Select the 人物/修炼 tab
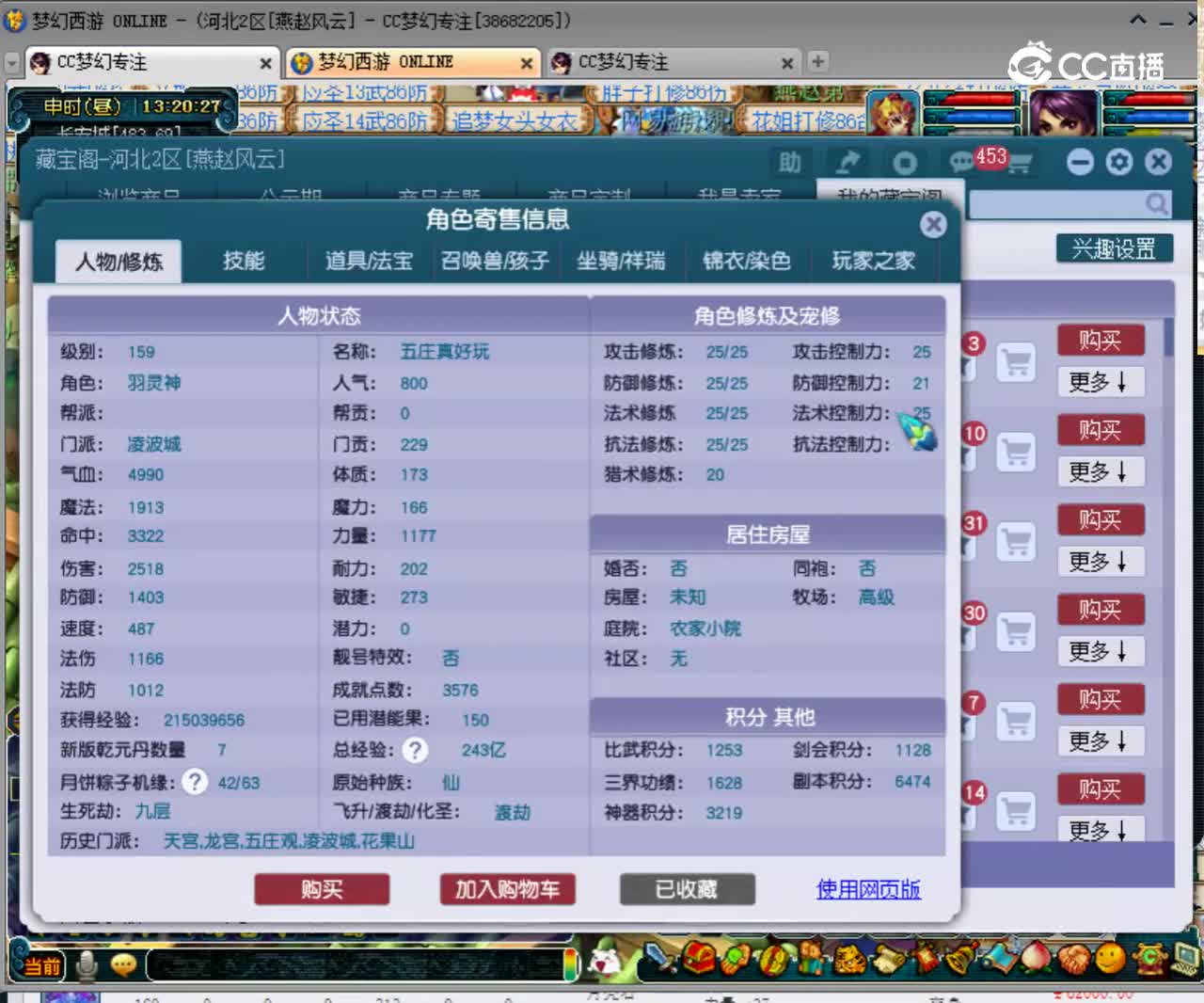The image size is (1204, 1003). [x=119, y=261]
